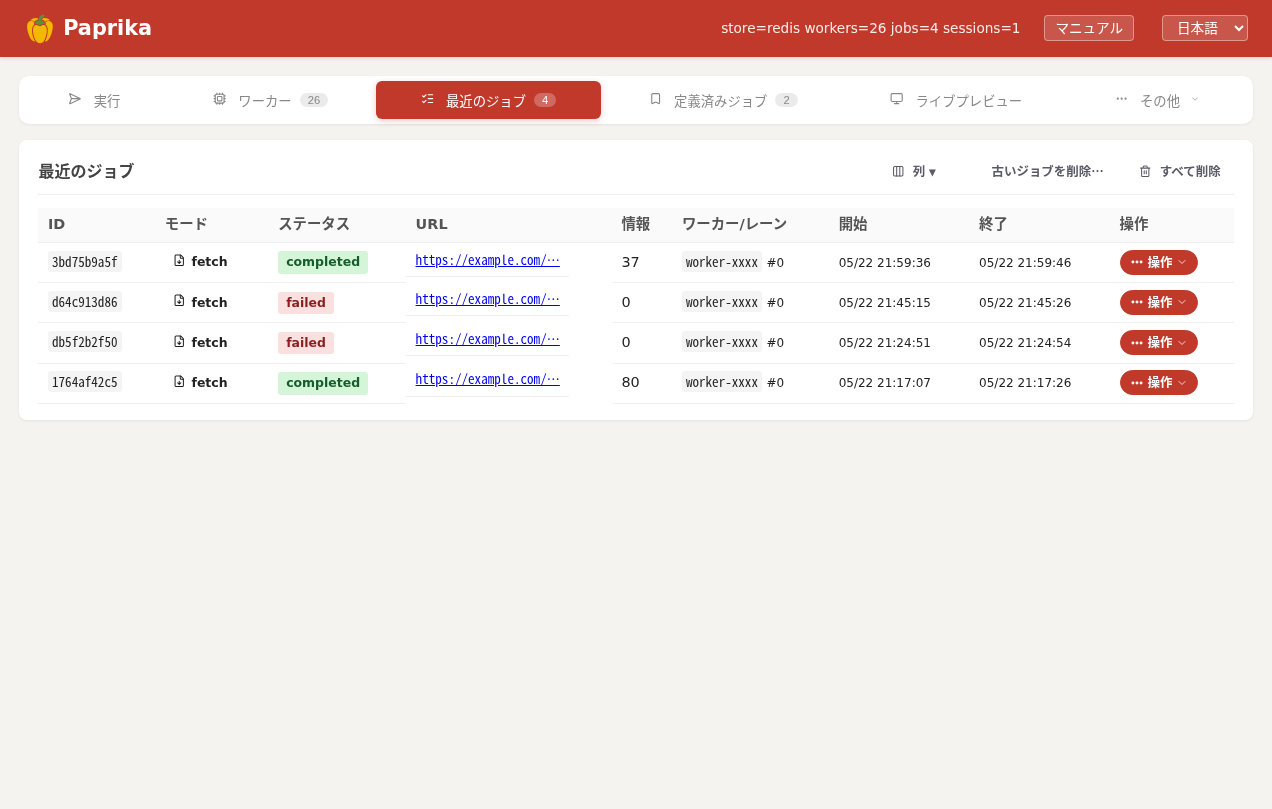Click job ID d64c913d86
The height and width of the screenshot is (809, 1272).
click(85, 302)
